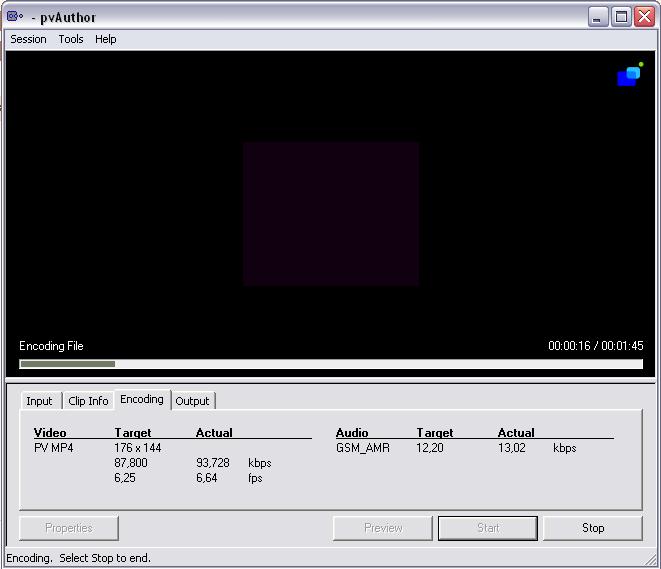Click the '176 x 144' resolution value

point(138,448)
